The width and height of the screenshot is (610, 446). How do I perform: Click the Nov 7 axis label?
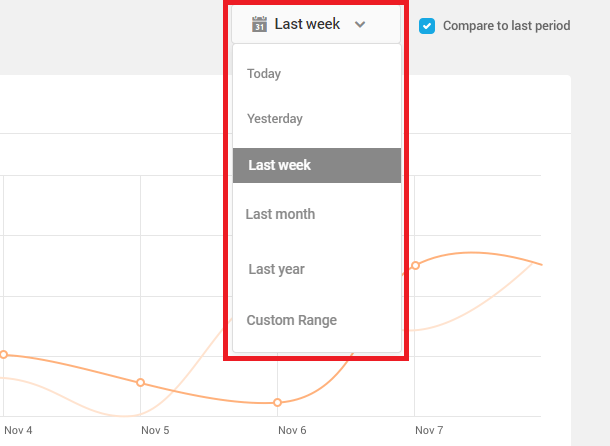coord(429,430)
